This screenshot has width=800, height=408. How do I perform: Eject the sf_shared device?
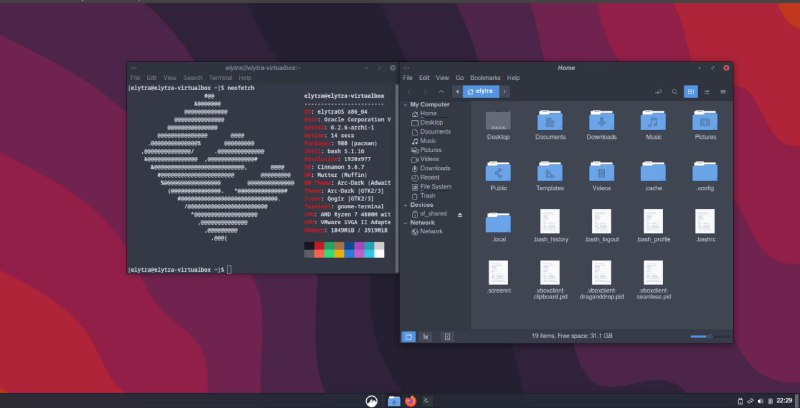(460, 215)
